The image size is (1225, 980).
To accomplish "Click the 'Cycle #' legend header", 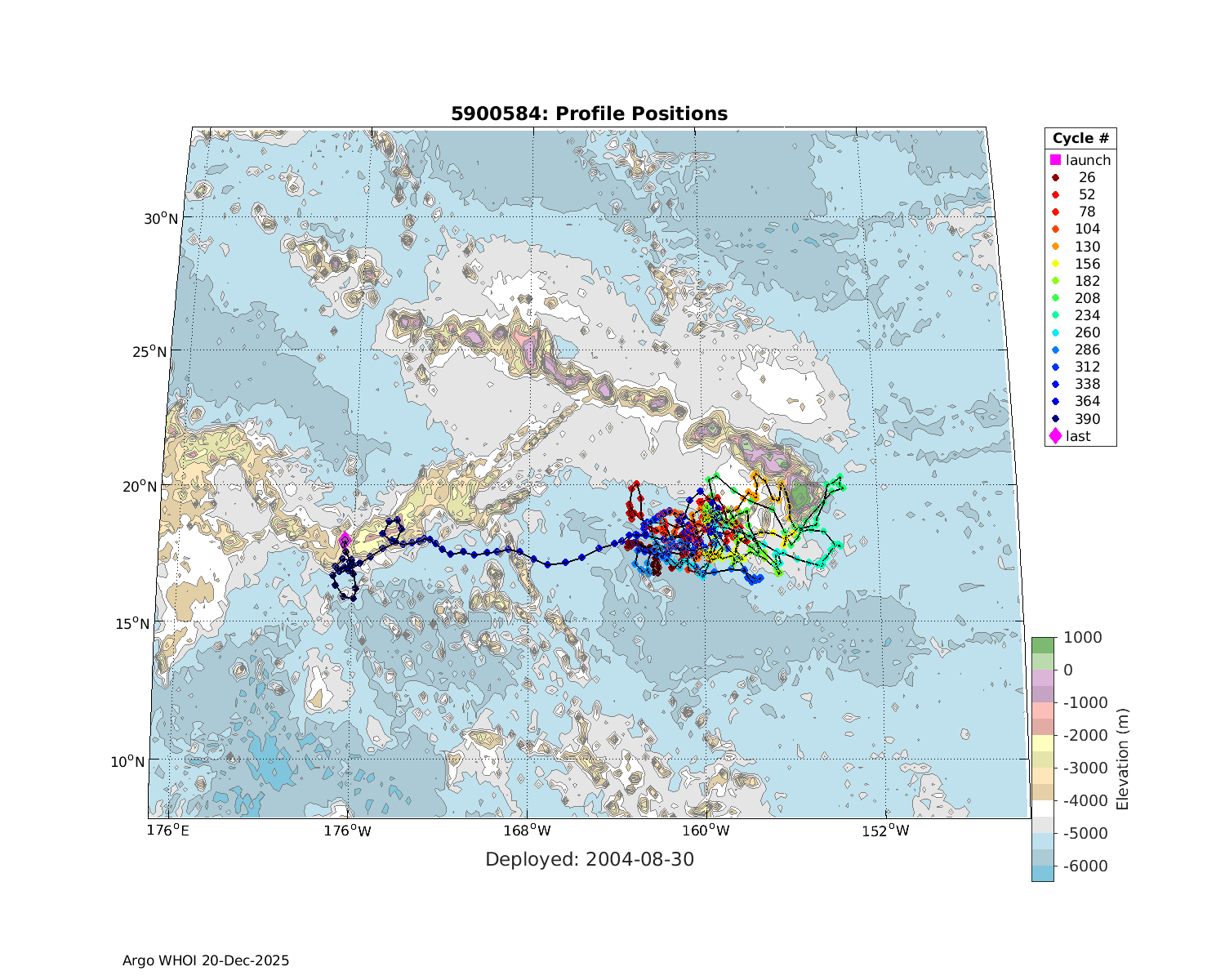I will click(1080, 138).
